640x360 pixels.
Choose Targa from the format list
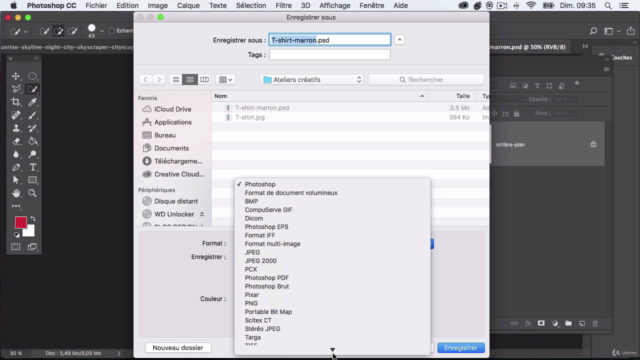coord(253,337)
